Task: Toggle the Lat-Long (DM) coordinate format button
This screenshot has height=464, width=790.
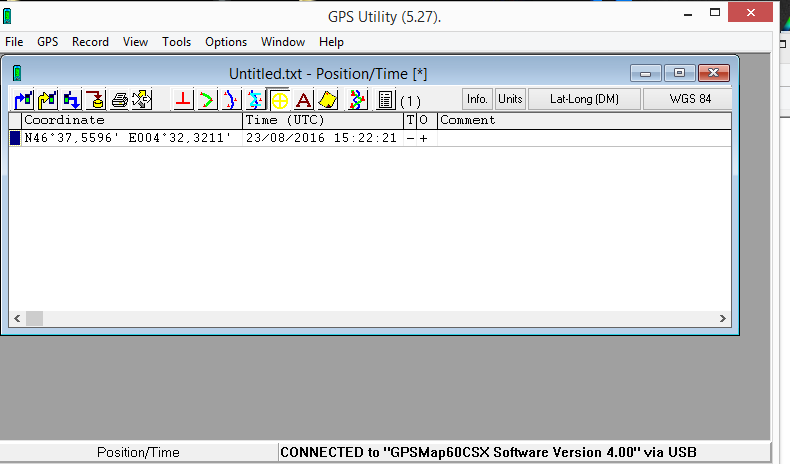Action: (x=584, y=99)
